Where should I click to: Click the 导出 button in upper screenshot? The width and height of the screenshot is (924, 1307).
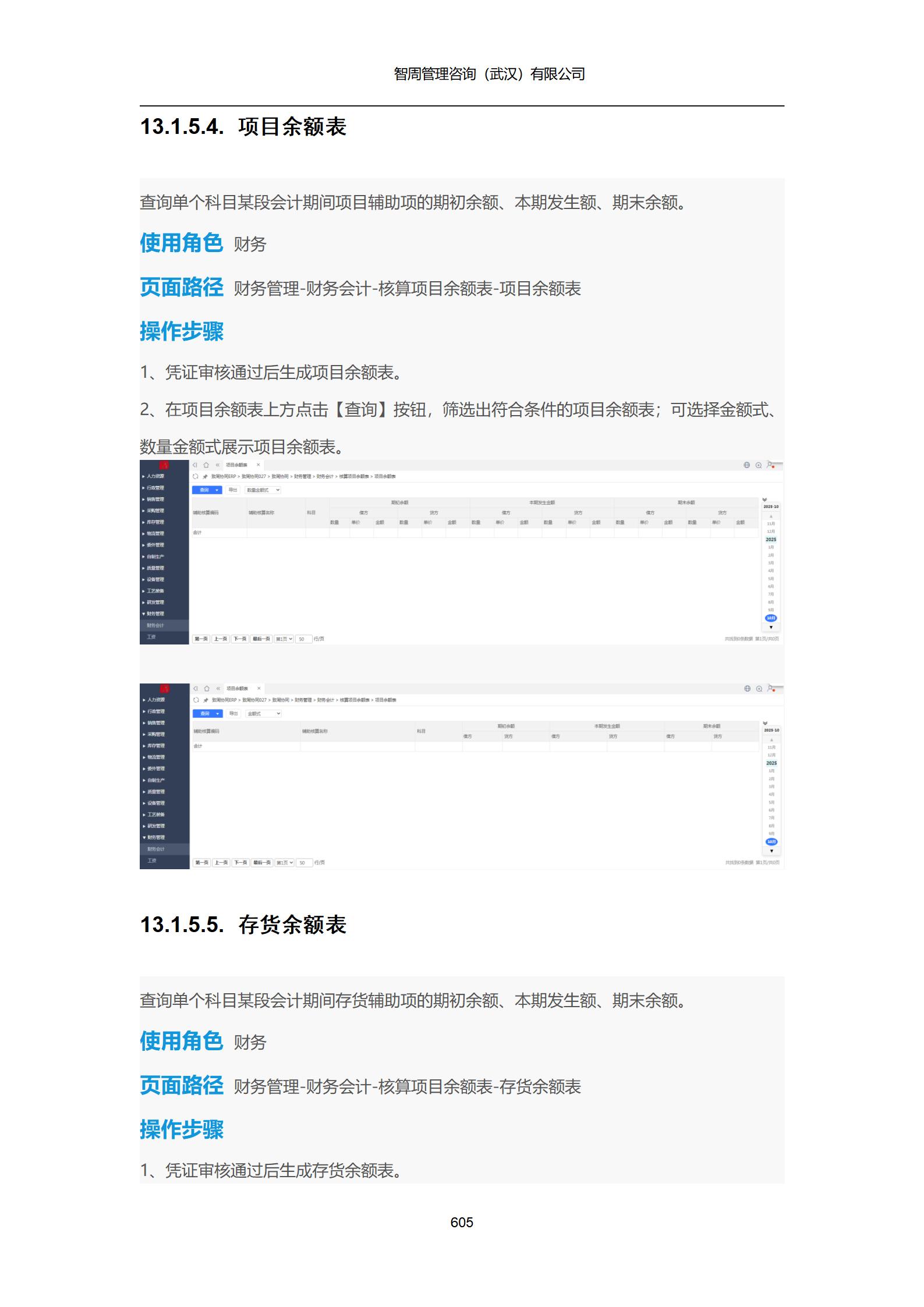(x=233, y=490)
